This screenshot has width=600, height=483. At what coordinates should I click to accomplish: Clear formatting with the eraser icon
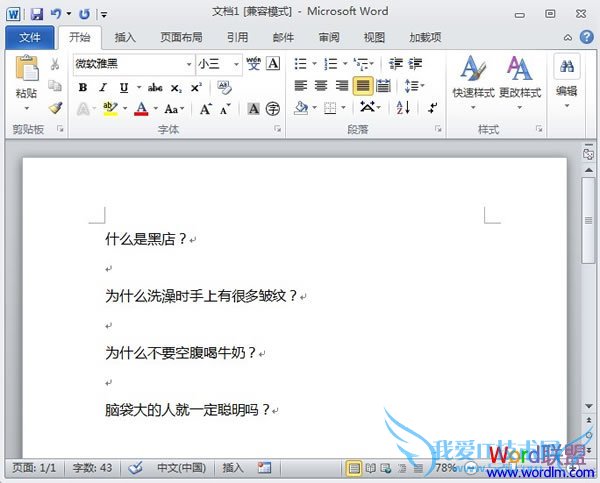(x=225, y=87)
